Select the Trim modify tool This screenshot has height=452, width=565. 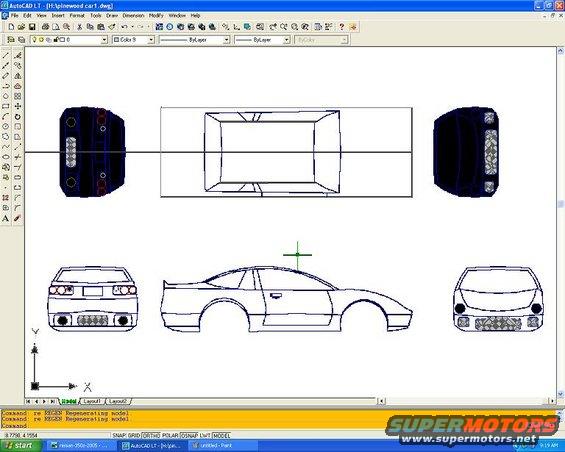pyautogui.click(x=18, y=157)
